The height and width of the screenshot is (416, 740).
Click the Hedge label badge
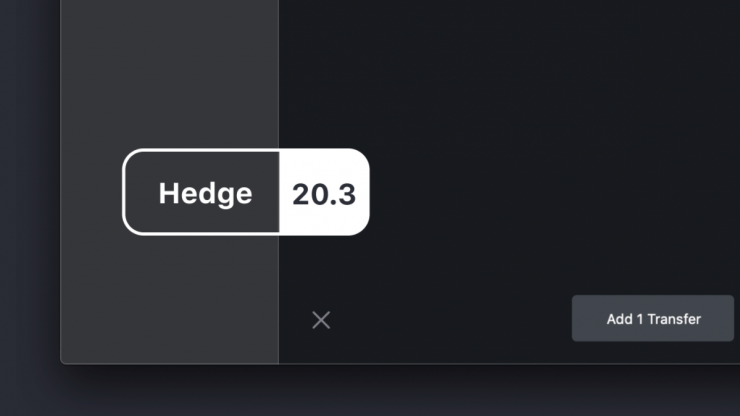tap(204, 192)
